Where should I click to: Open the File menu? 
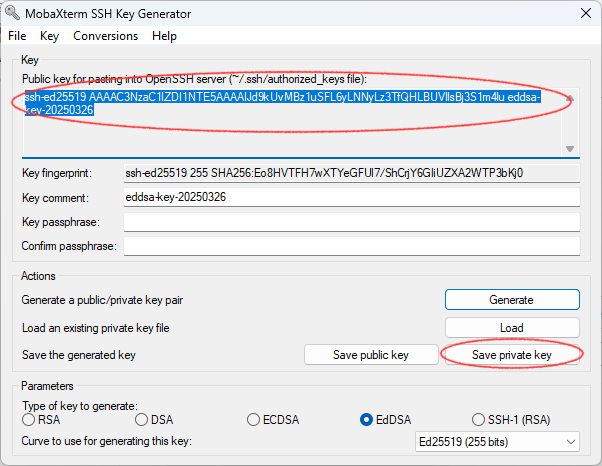17,36
